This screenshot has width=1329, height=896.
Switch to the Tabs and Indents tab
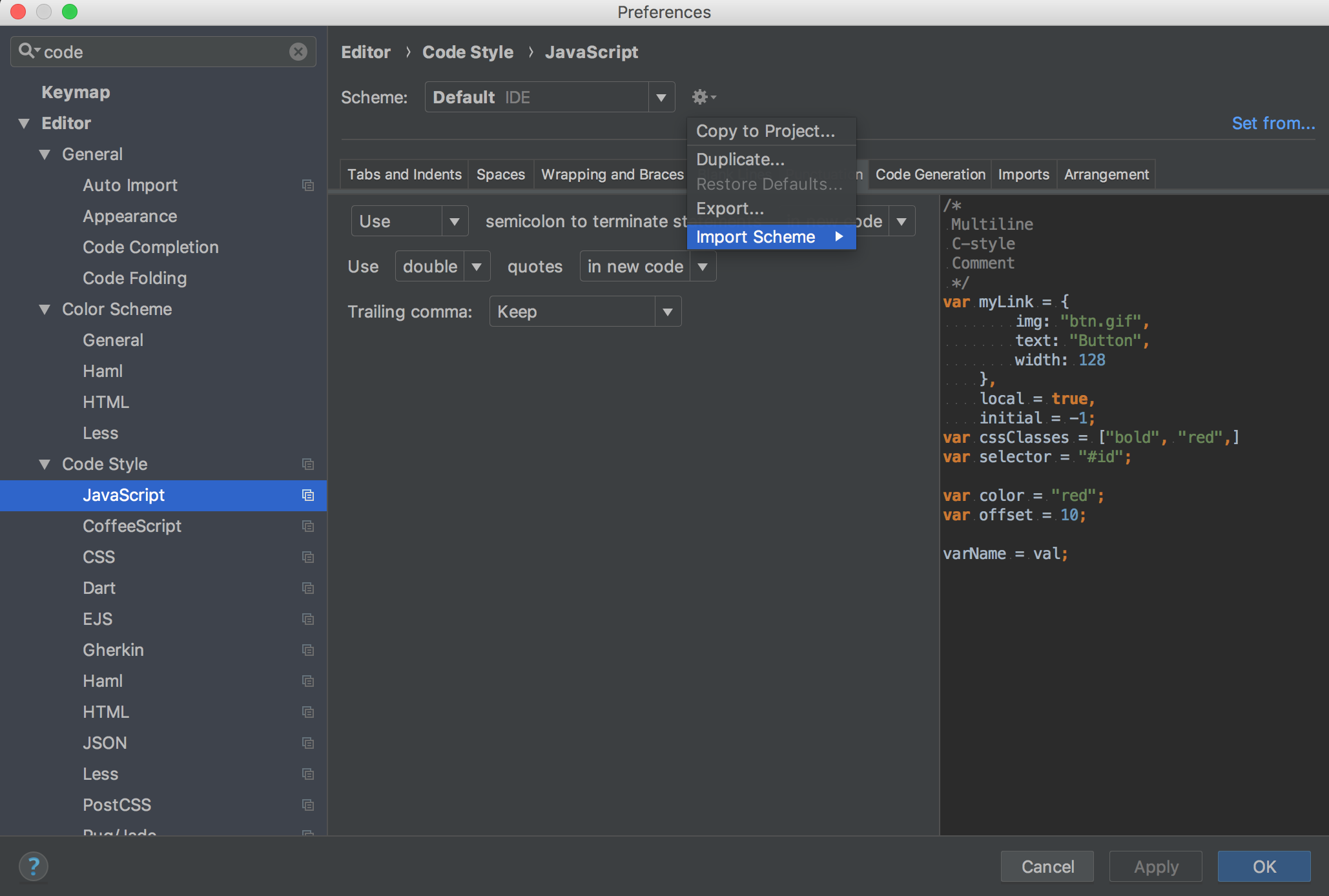404,174
